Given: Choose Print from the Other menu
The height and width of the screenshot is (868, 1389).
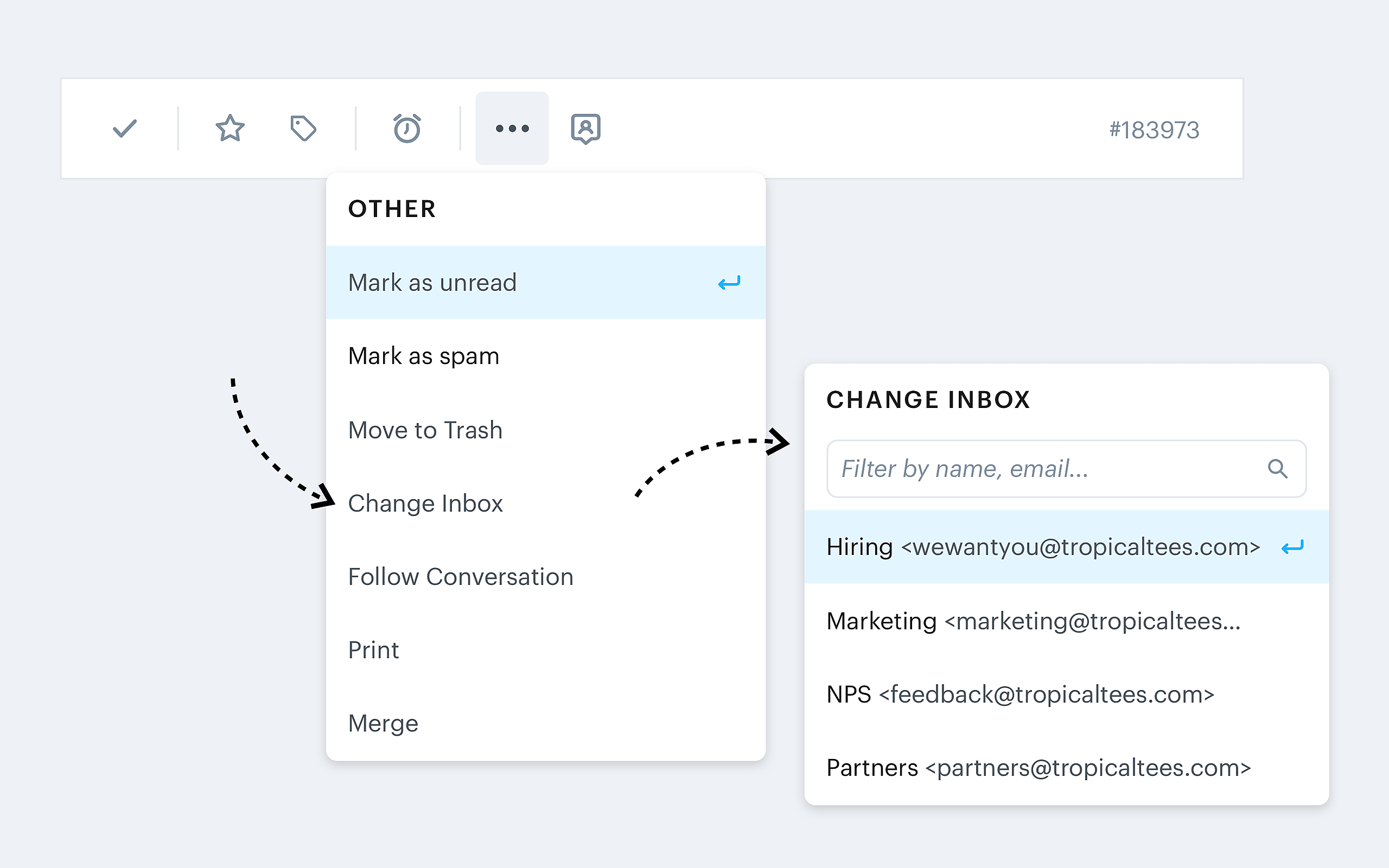Looking at the screenshot, I should pyautogui.click(x=545, y=650).
